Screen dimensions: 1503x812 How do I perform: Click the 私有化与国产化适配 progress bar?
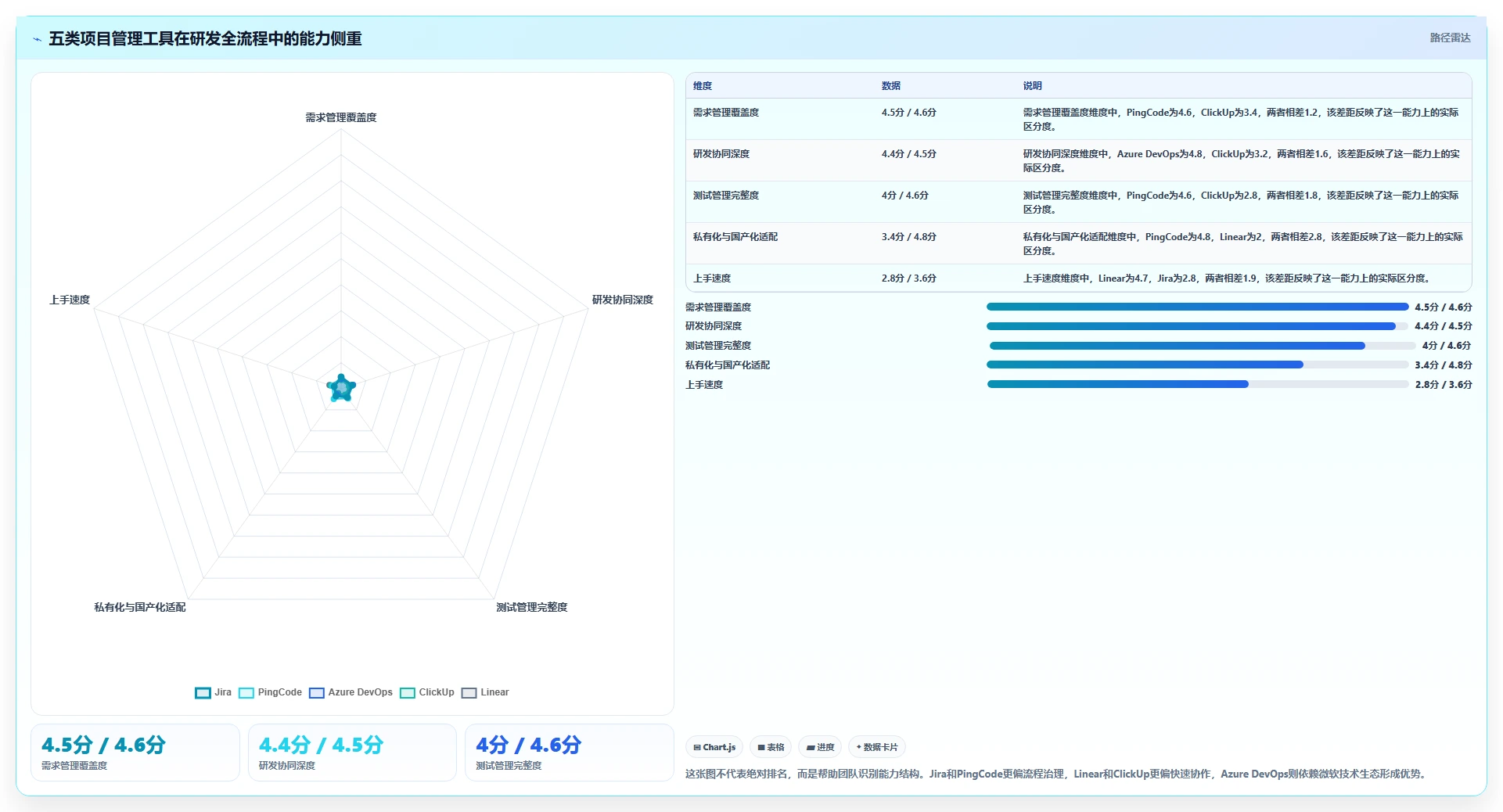coord(1197,365)
